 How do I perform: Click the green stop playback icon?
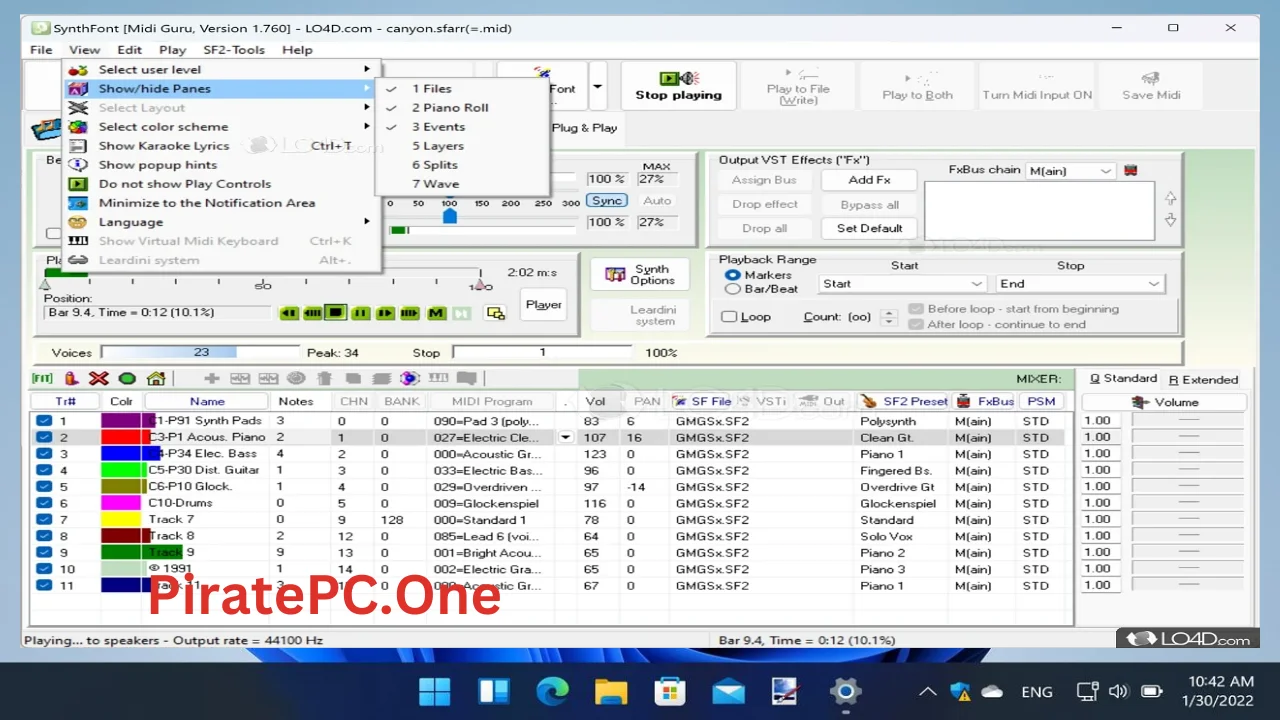pyautogui.click(x=336, y=313)
